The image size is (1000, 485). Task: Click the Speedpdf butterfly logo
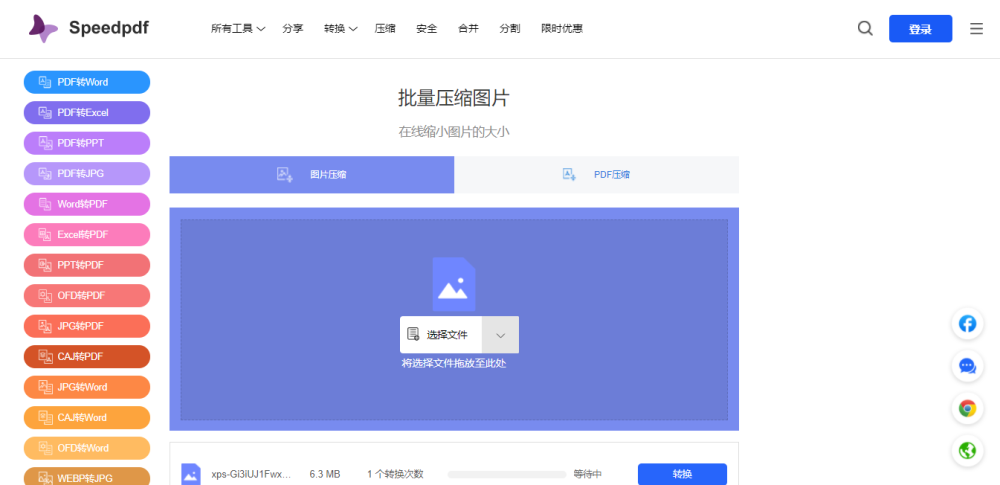[x=43, y=29]
